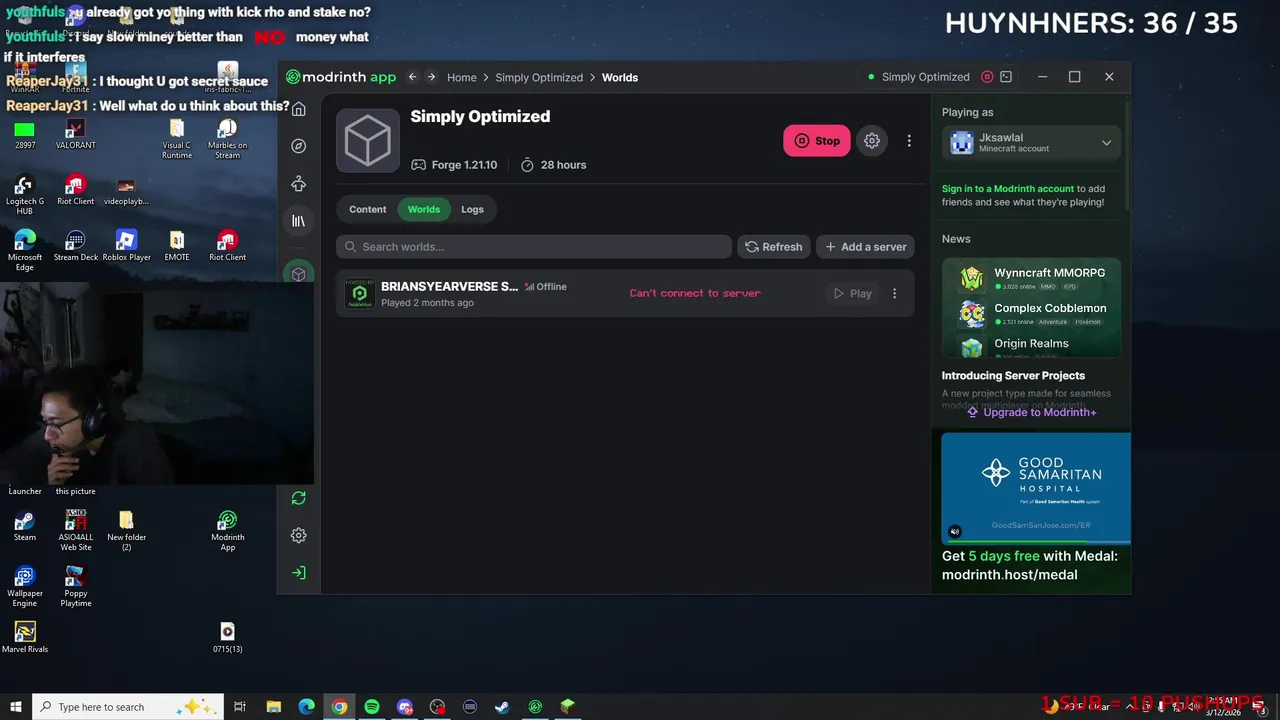Select the Worlds tab
The width and height of the screenshot is (1280, 720).
click(x=423, y=209)
